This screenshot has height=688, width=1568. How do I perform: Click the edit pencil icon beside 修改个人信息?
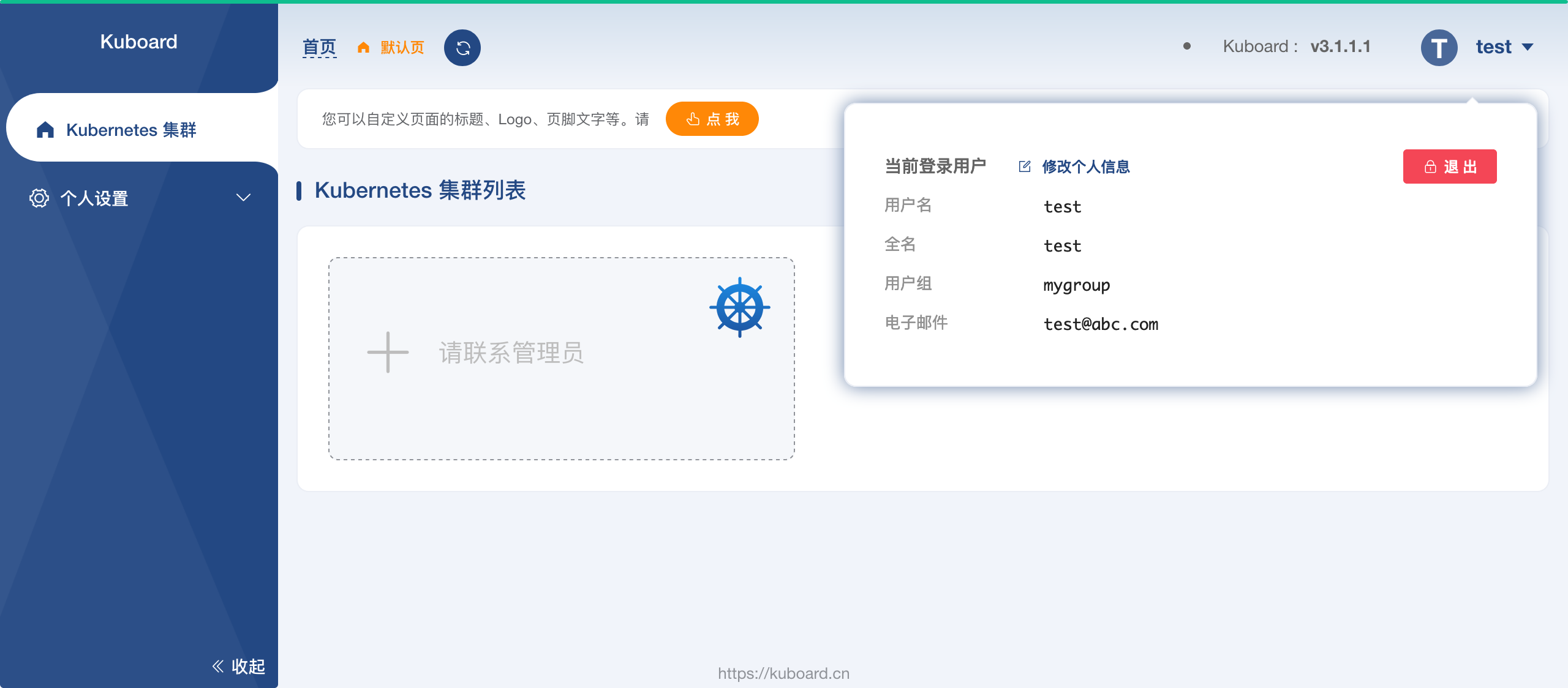(x=1024, y=166)
